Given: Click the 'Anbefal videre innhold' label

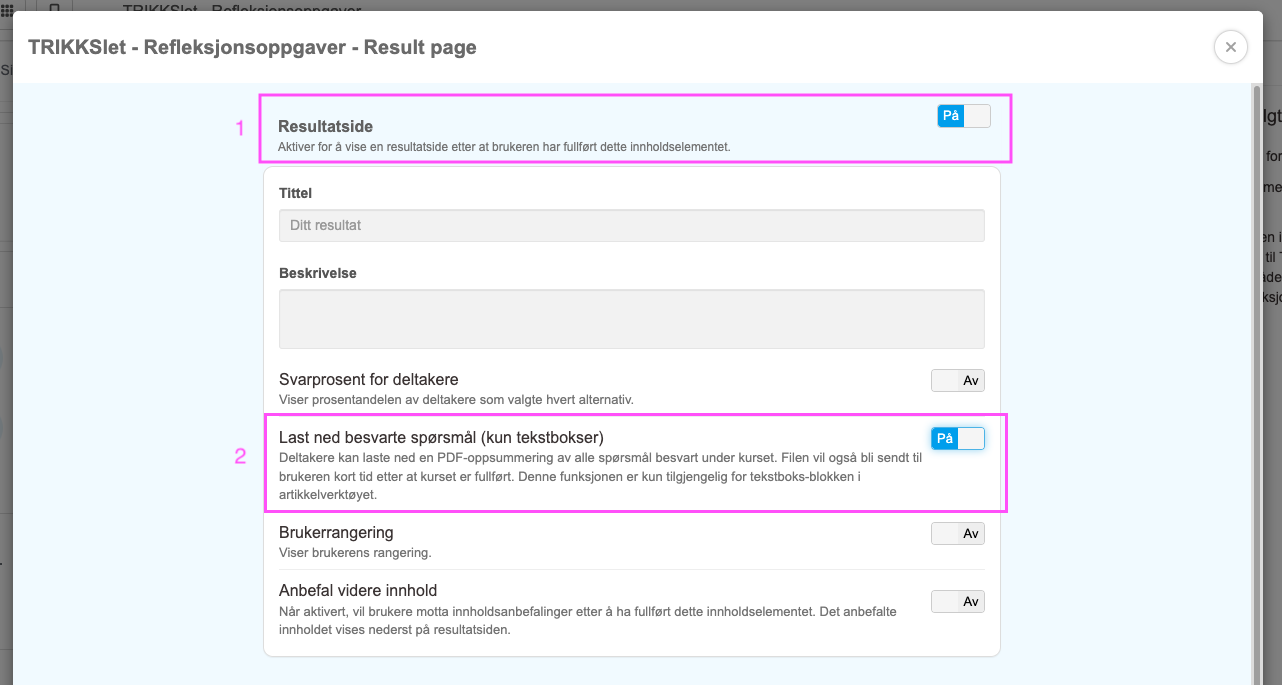Looking at the screenshot, I should 358,590.
